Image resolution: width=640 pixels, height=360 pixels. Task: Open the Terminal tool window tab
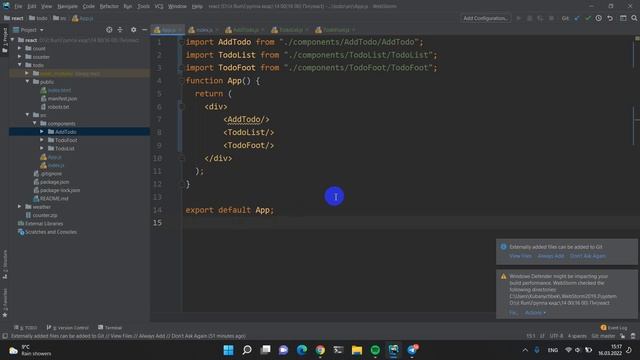tap(110, 328)
